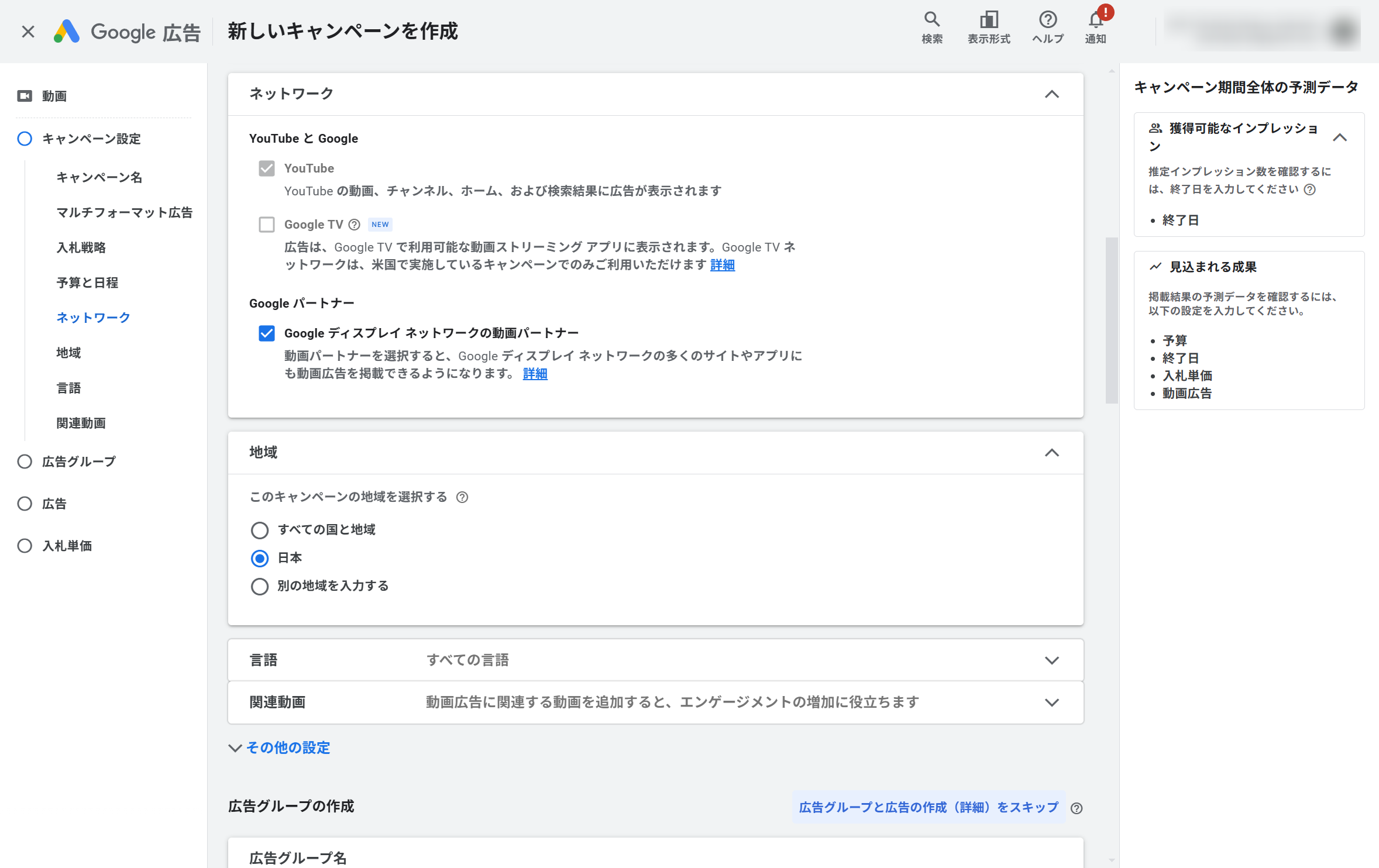Select ネットワーク in sidebar
Image resolution: width=1379 pixels, height=868 pixels.
coord(93,318)
